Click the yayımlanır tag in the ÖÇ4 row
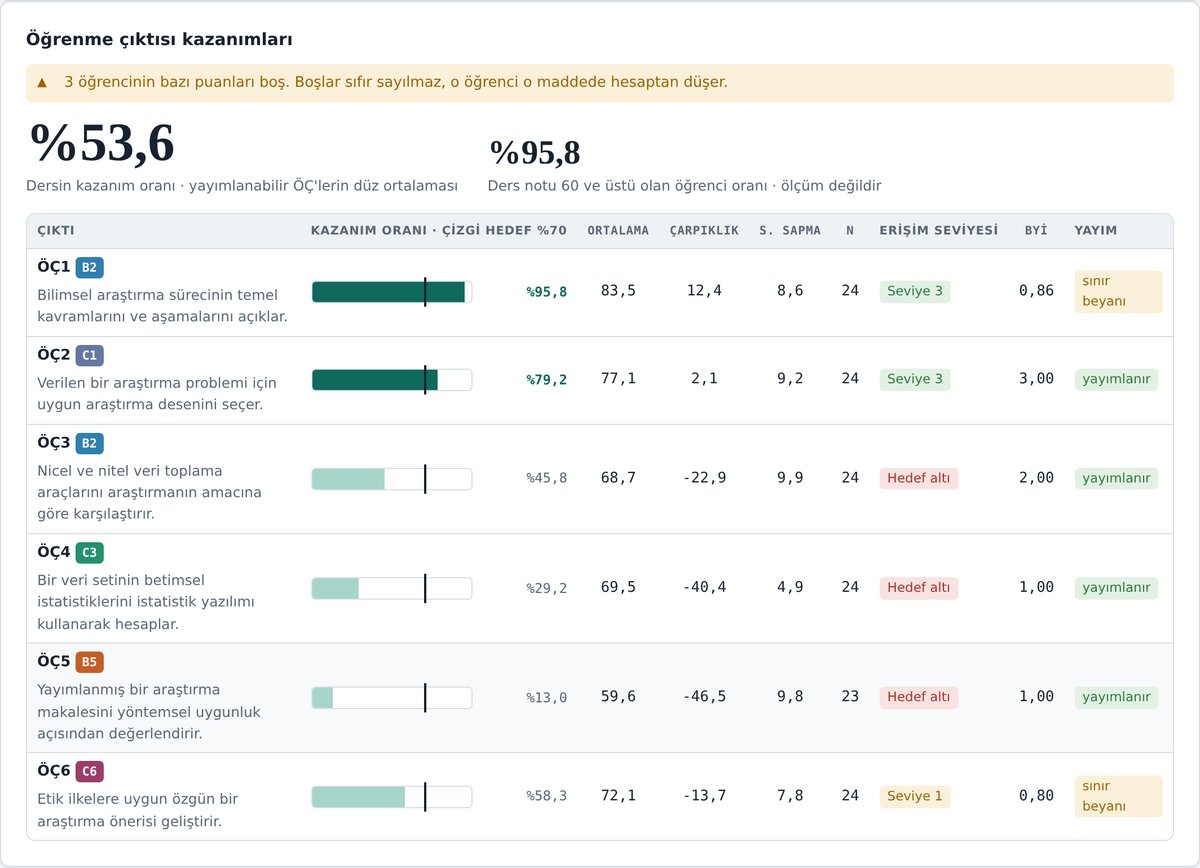The width and height of the screenshot is (1200, 868). pos(1116,588)
